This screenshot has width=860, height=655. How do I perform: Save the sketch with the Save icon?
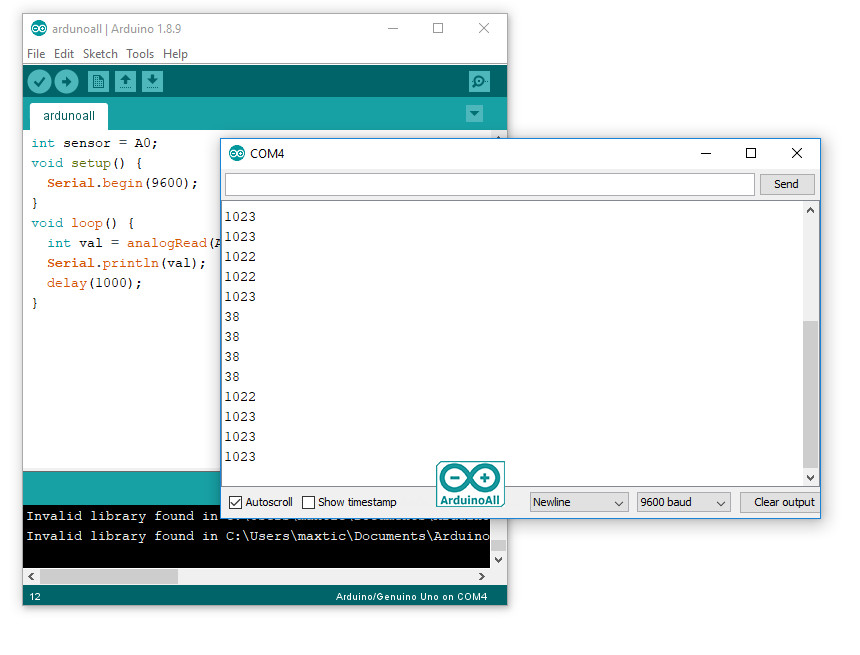tap(152, 82)
